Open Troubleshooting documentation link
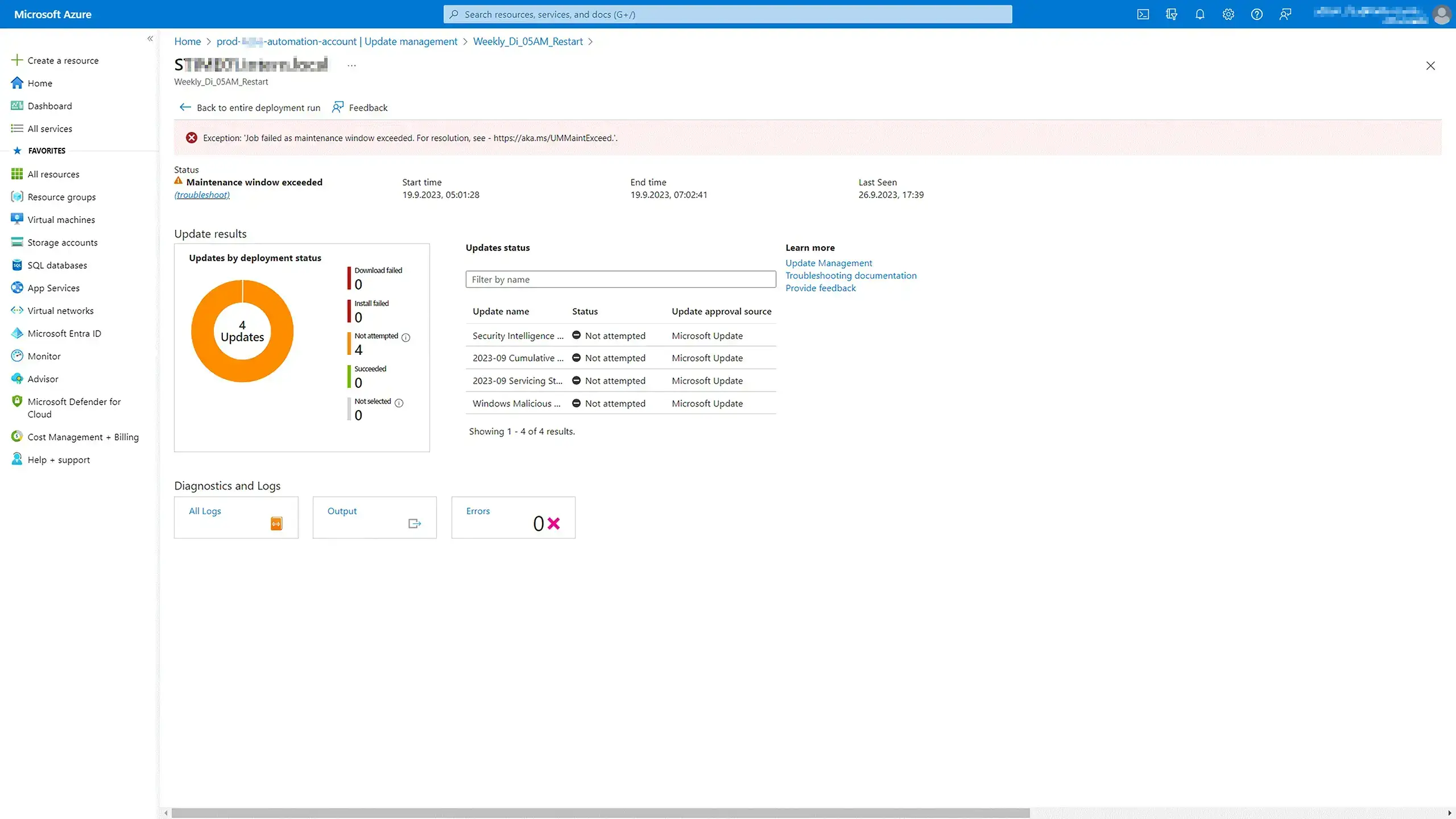1456x819 pixels. [x=851, y=275]
